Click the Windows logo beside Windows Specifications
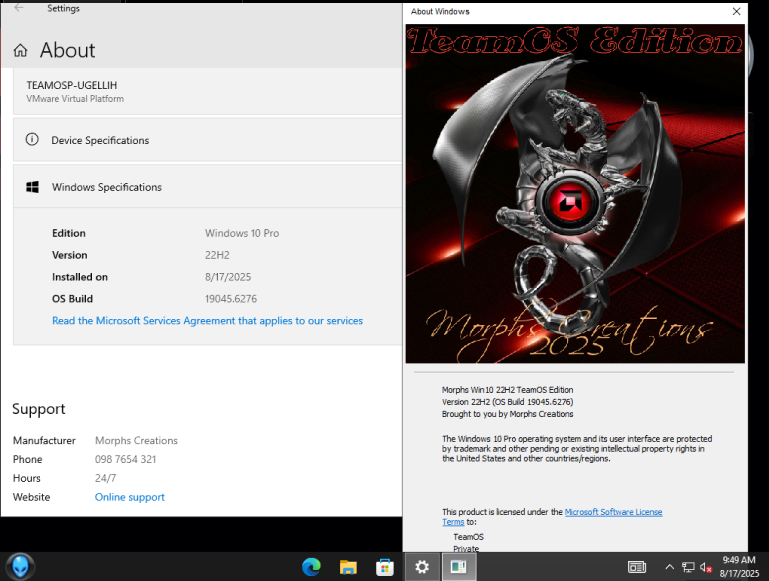This screenshot has height=581, width=769. click(32, 187)
